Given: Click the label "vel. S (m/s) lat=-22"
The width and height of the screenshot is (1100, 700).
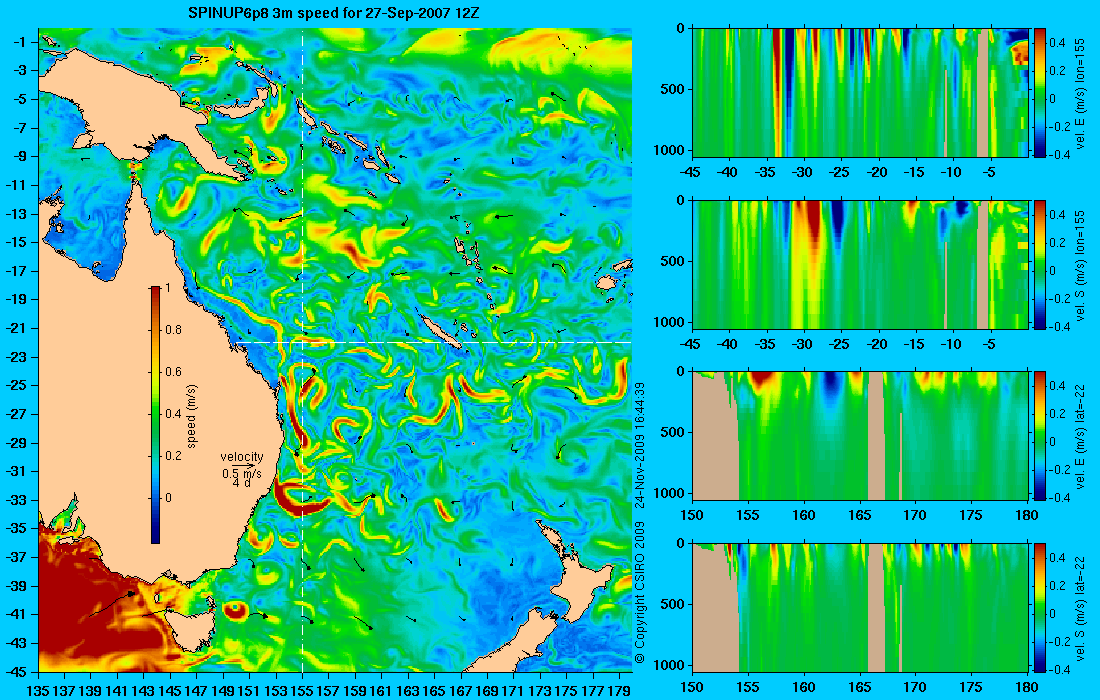Looking at the screenshot, I should tap(1081, 607).
